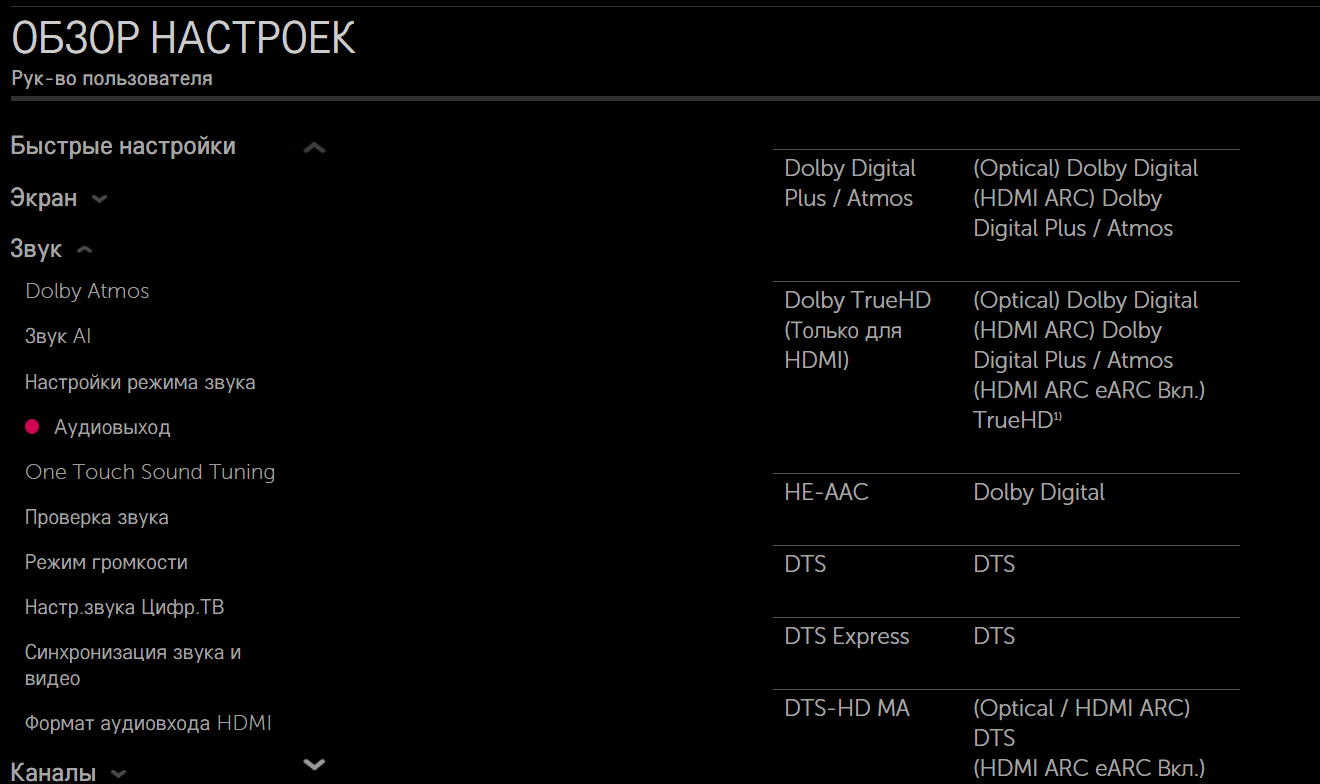
Task: Click the red dot beside Аудиовыход
Action: [32, 427]
